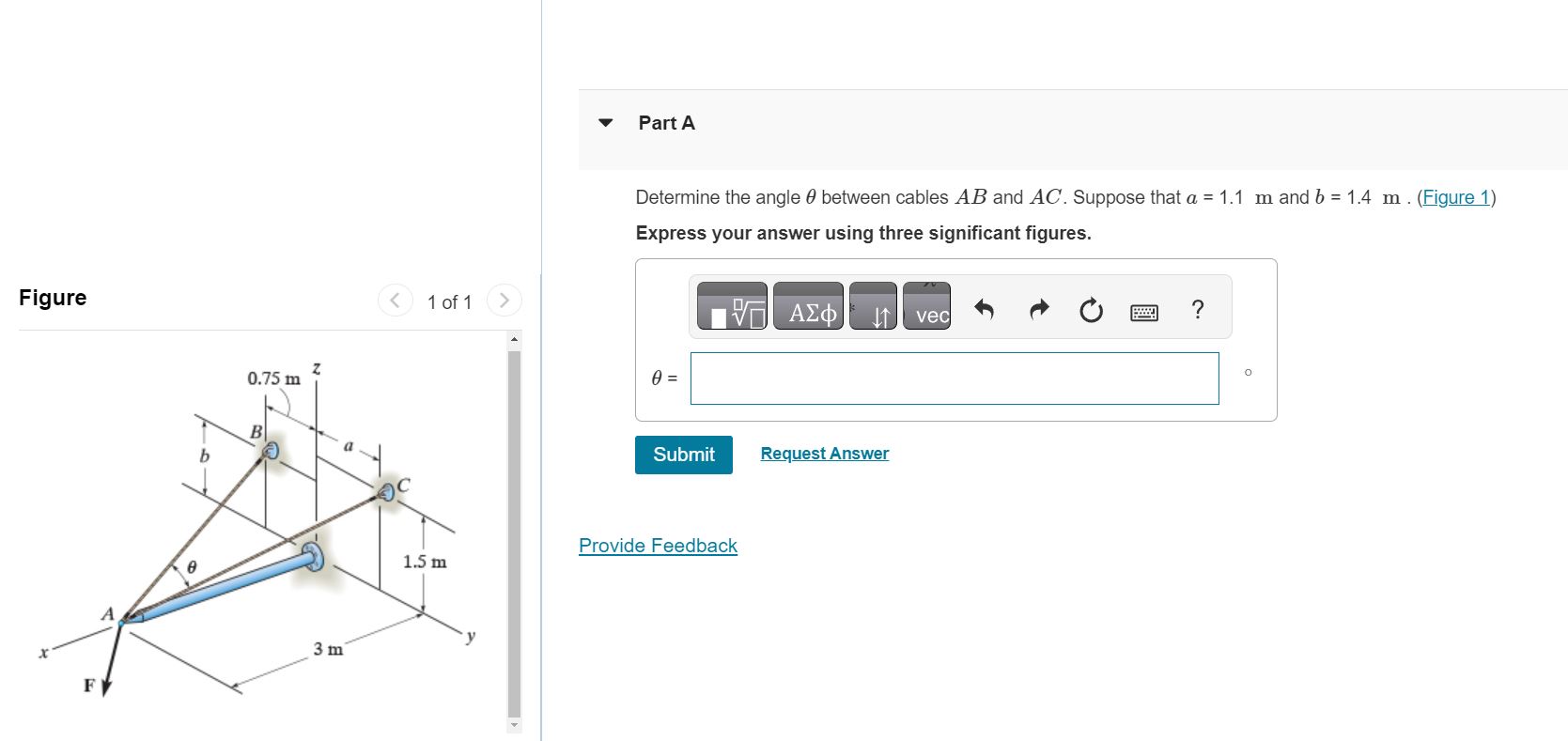Redo the last answer edit
The height and width of the screenshot is (741, 1568).
point(1038,309)
